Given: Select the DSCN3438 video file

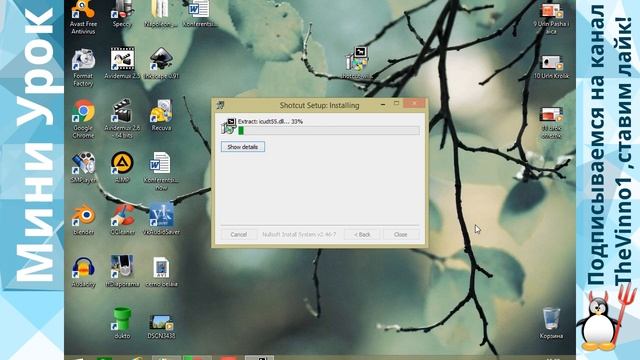Looking at the screenshot, I should pyautogui.click(x=161, y=327).
